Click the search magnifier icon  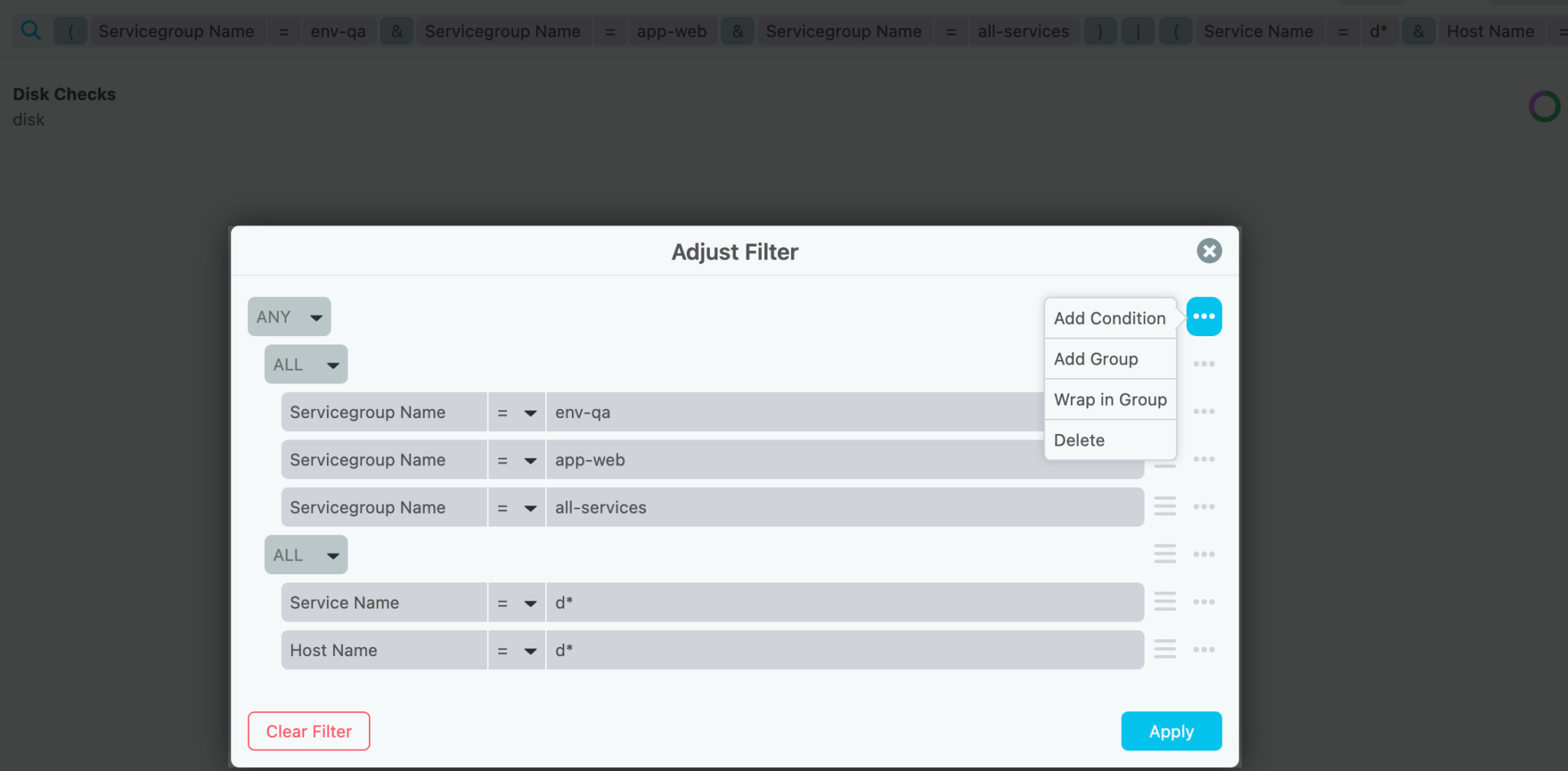pos(31,30)
